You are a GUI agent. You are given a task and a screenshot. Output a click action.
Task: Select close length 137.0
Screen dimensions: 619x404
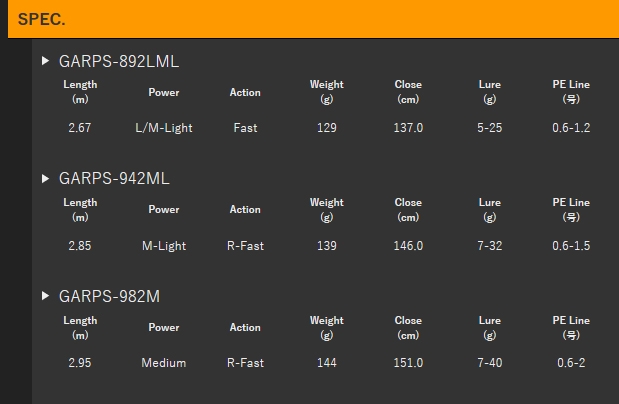408,128
